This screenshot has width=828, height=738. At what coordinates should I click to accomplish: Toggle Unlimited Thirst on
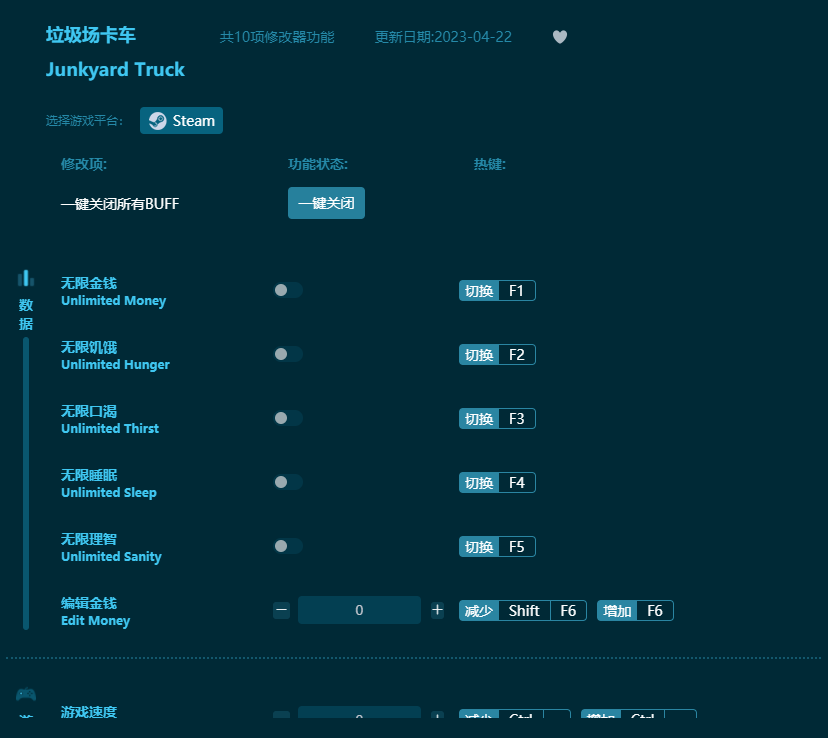click(x=288, y=418)
